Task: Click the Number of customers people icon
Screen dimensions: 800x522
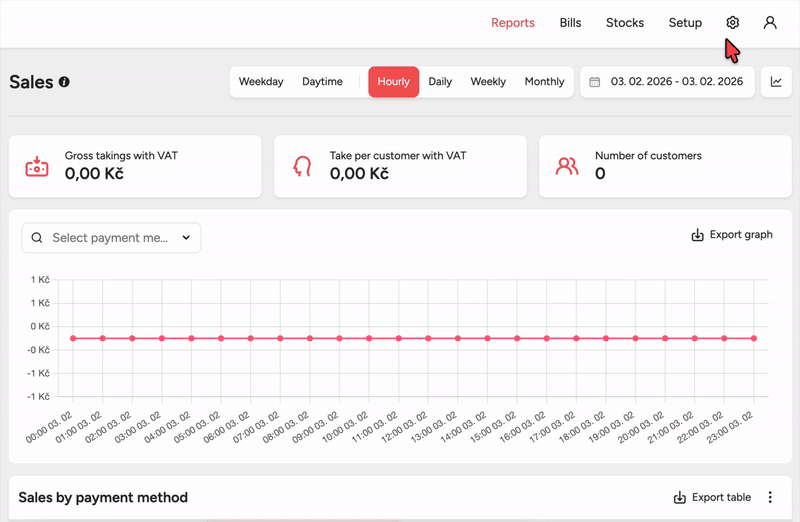Action: 567,166
